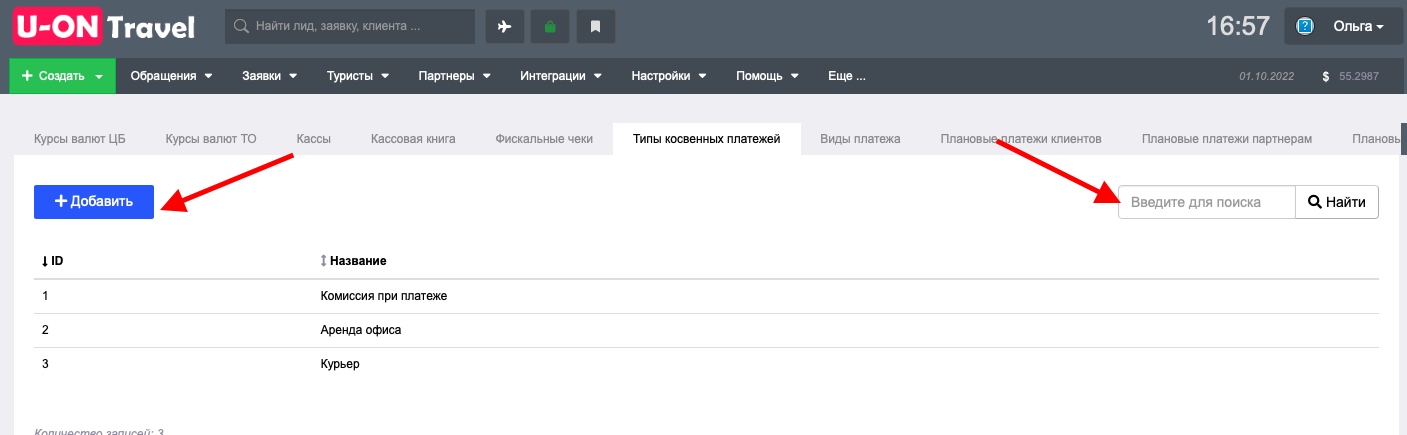
Task: Click the help question mark icon
Action: pos(1305,27)
